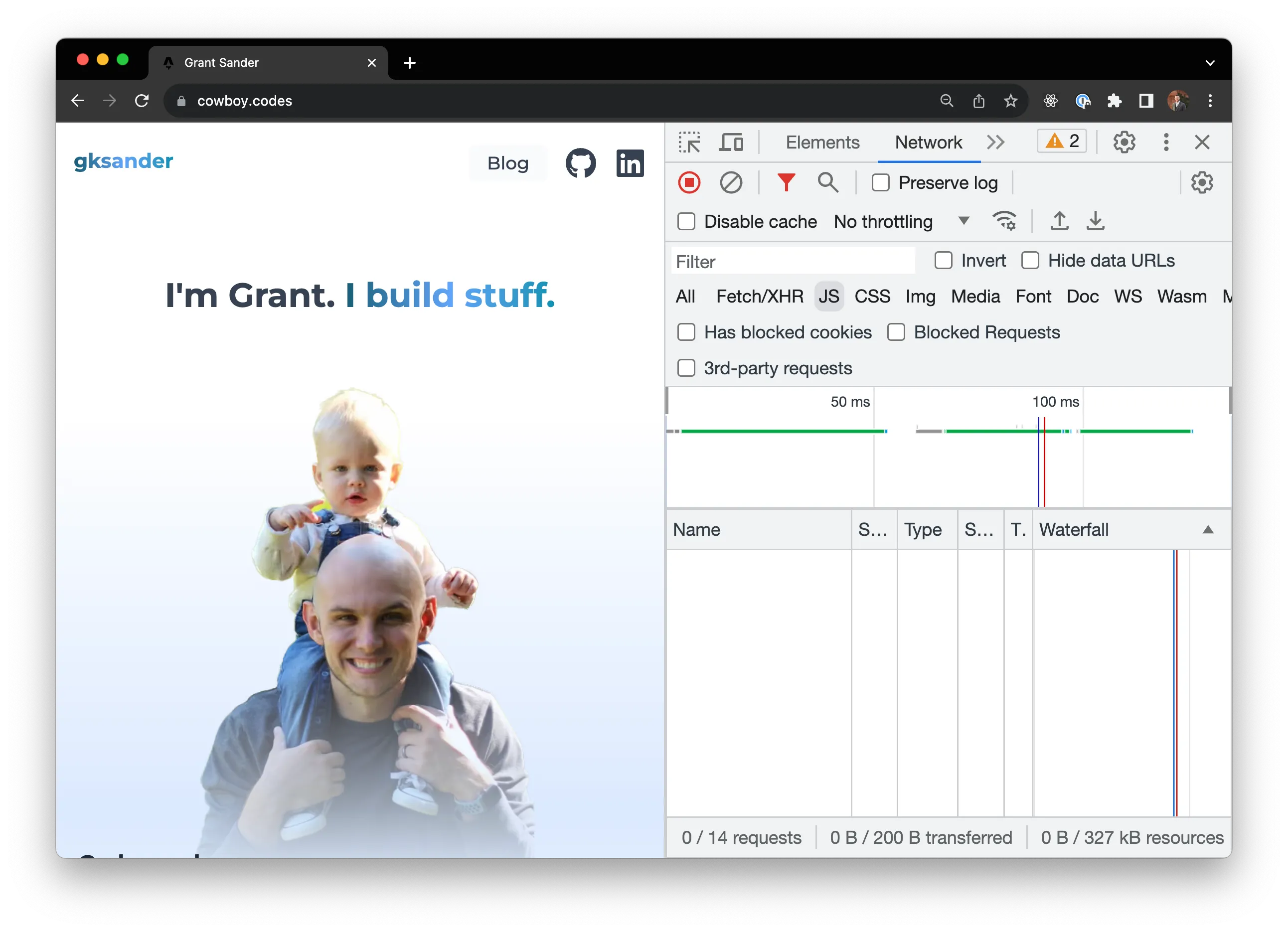Image resolution: width=1288 pixels, height=932 pixels.
Task: Enable the Preserve log checkbox
Action: [881, 183]
